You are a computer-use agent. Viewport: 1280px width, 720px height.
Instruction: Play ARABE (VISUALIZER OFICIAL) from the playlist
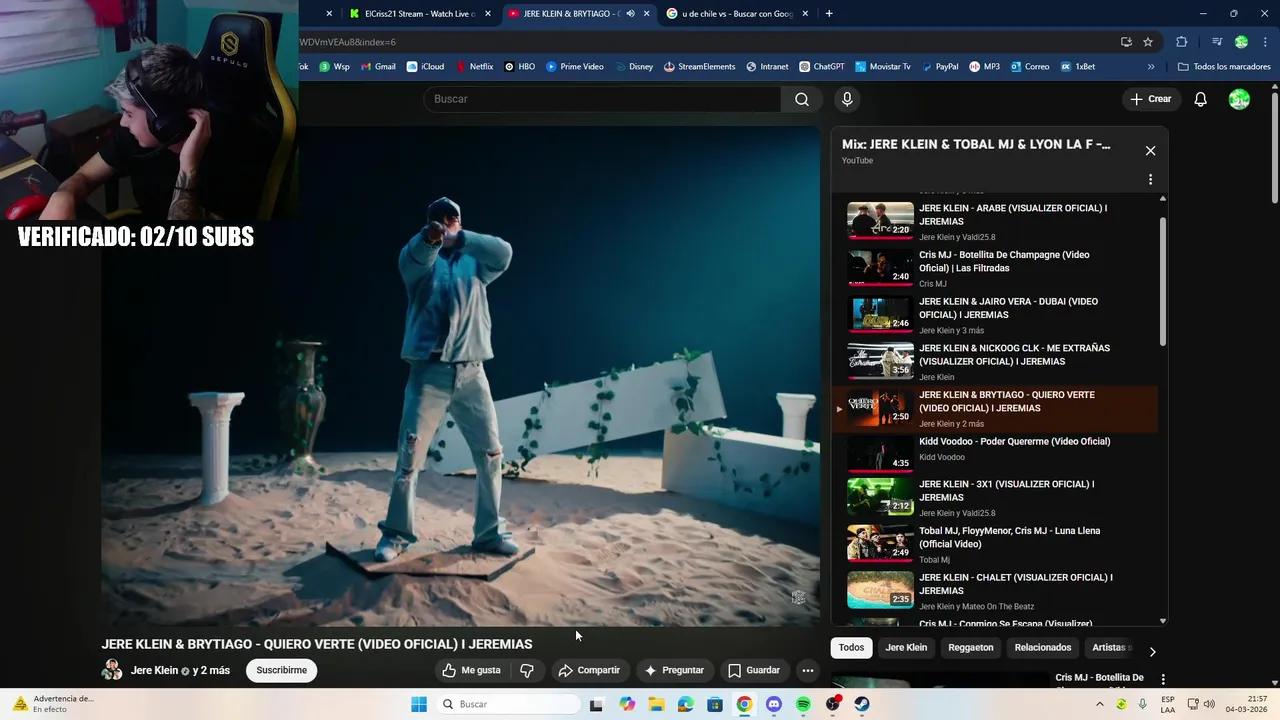(995, 221)
